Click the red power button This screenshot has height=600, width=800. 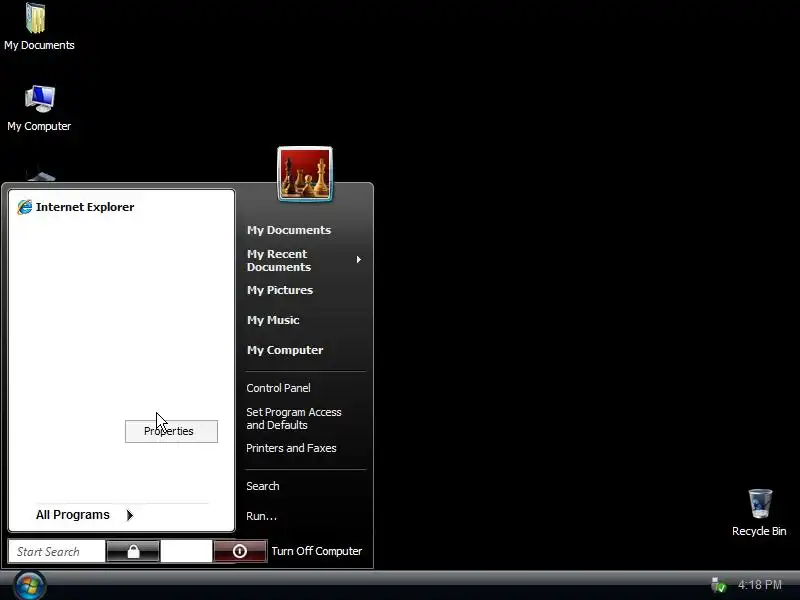pyautogui.click(x=240, y=551)
